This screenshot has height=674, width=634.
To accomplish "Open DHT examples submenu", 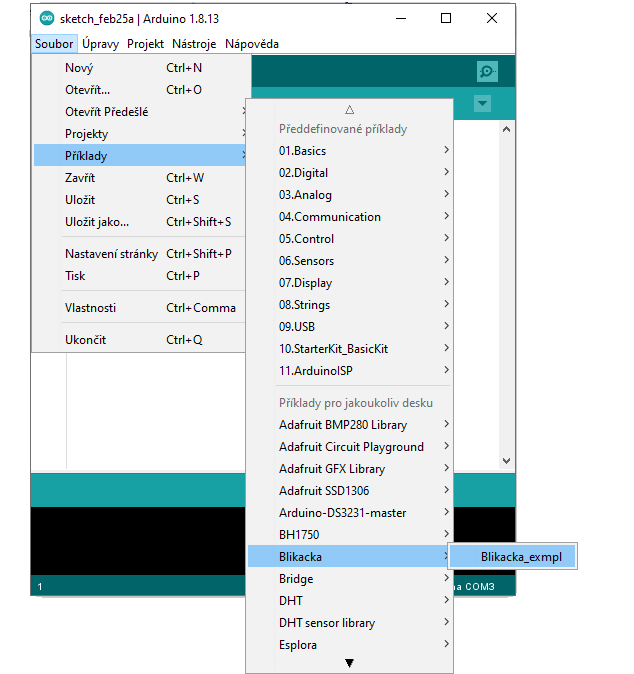I will click(x=350, y=600).
